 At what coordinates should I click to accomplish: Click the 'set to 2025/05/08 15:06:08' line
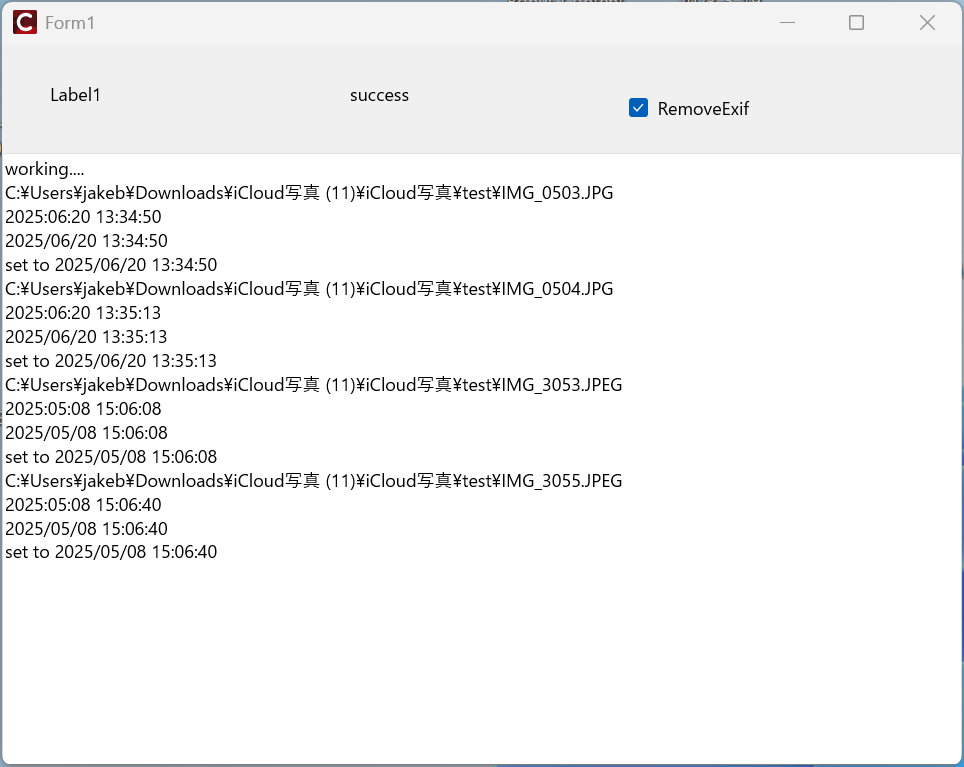(111, 457)
